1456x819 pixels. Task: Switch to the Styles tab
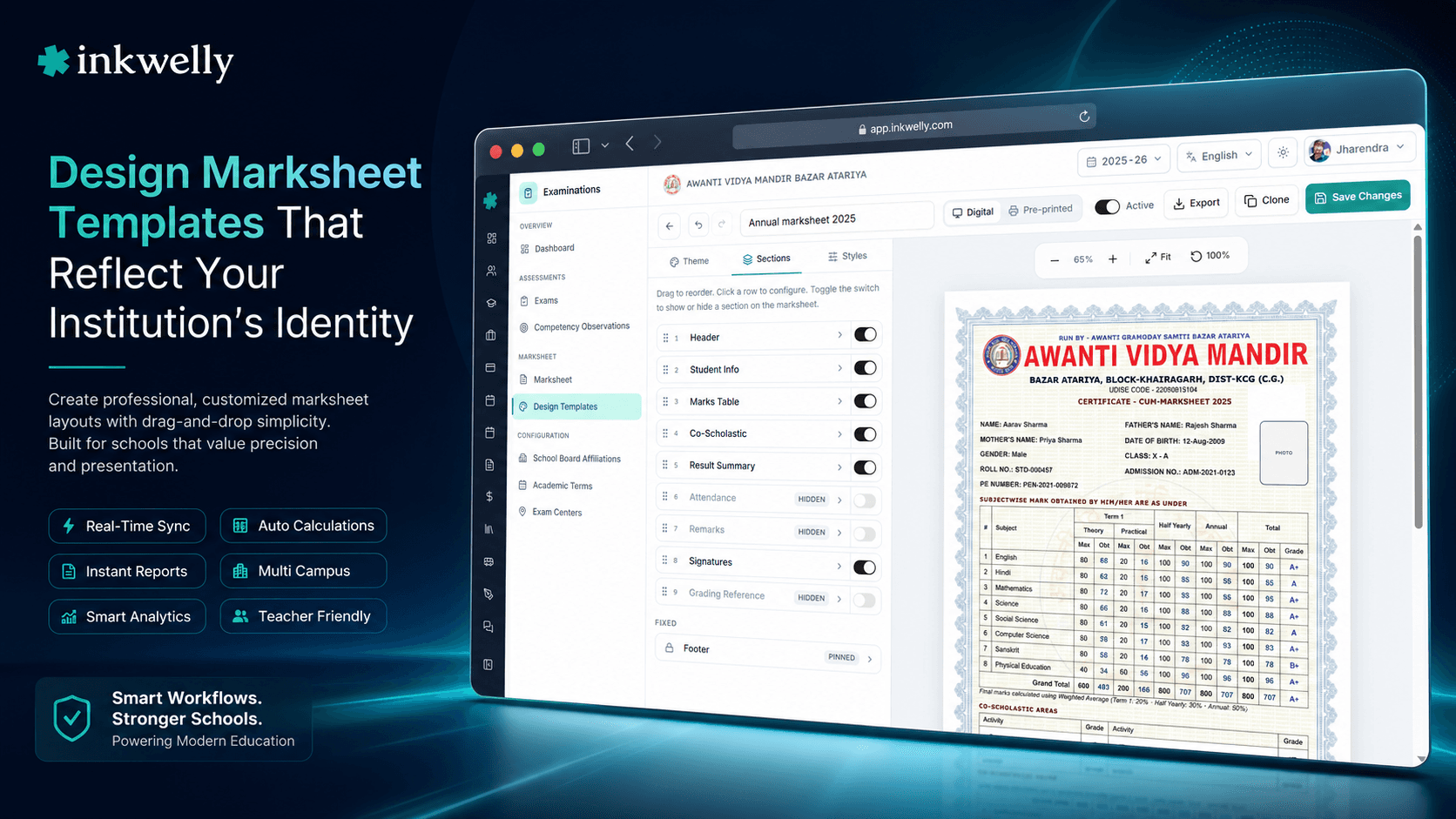[x=847, y=256]
